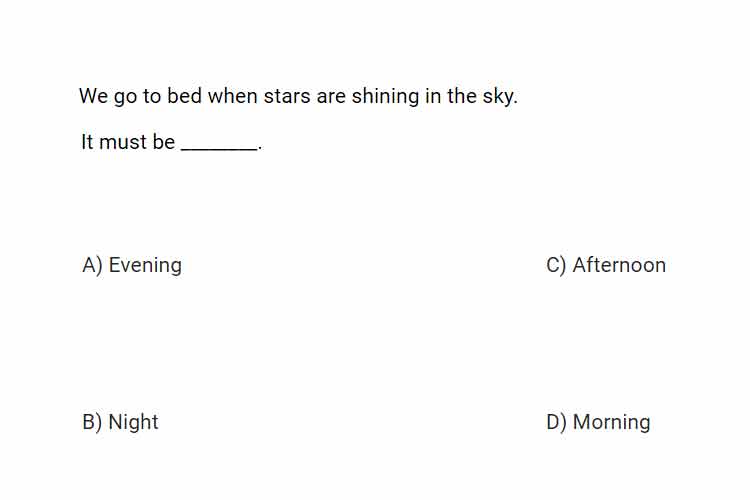Viewport: 750px width, 500px height.
Task: Choose answer option C) Afternoon
Action: [x=606, y=265]
